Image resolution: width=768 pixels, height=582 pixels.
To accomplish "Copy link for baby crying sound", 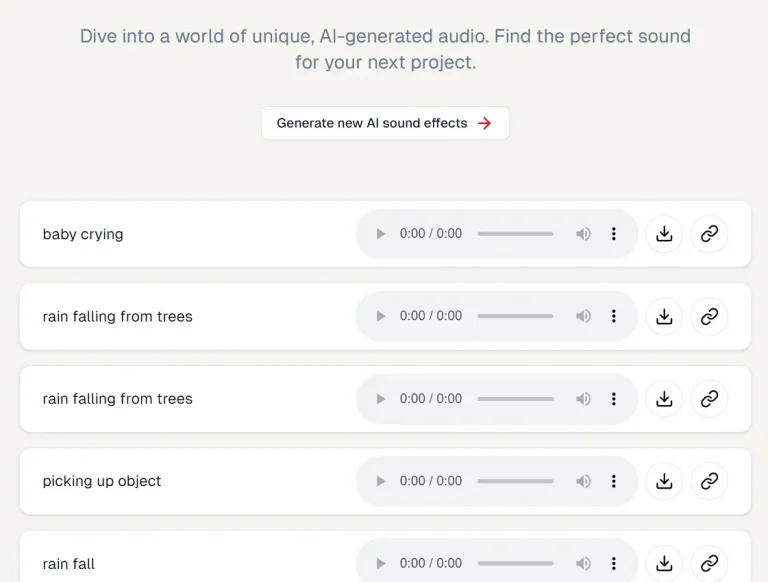I will 709,234.
